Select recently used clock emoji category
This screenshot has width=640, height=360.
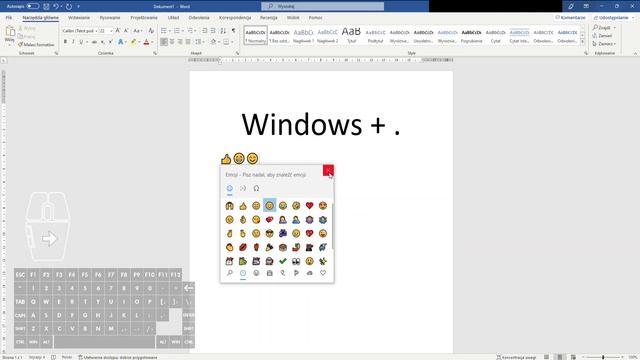point(243,273)
